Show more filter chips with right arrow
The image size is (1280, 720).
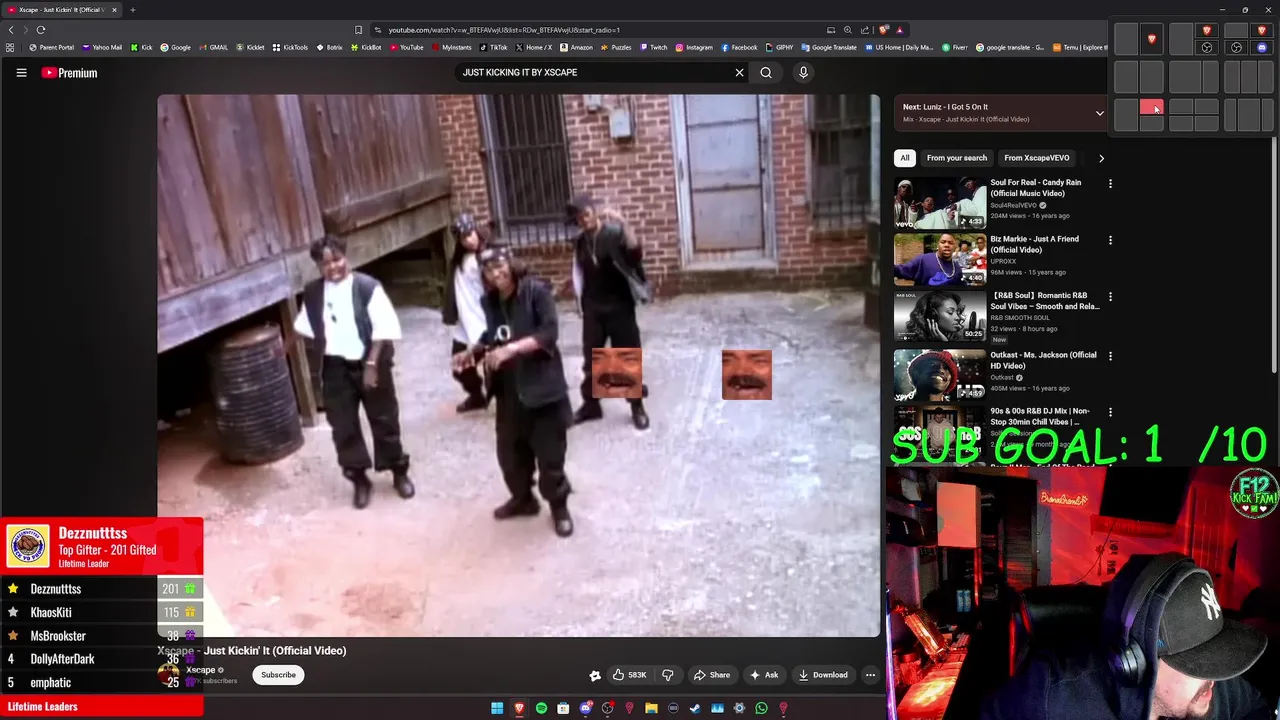1101,158
